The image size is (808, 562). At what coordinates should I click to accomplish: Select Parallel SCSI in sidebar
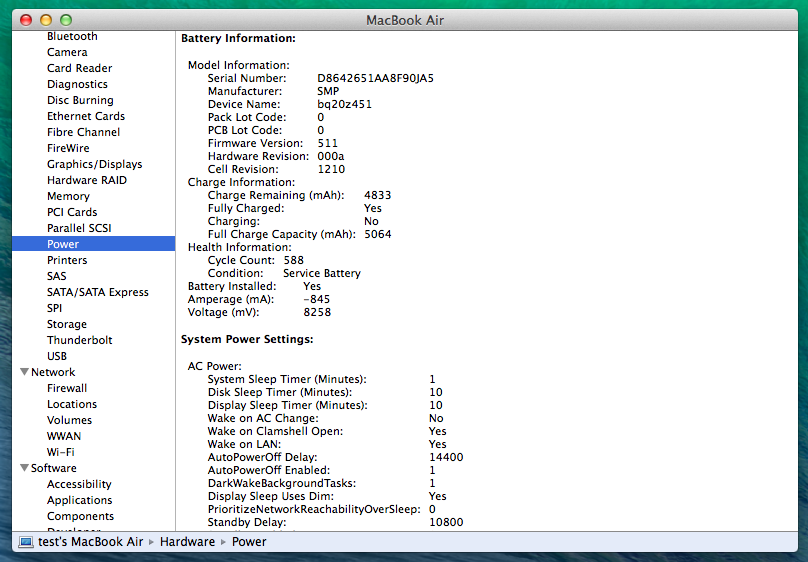coord(79,228)
